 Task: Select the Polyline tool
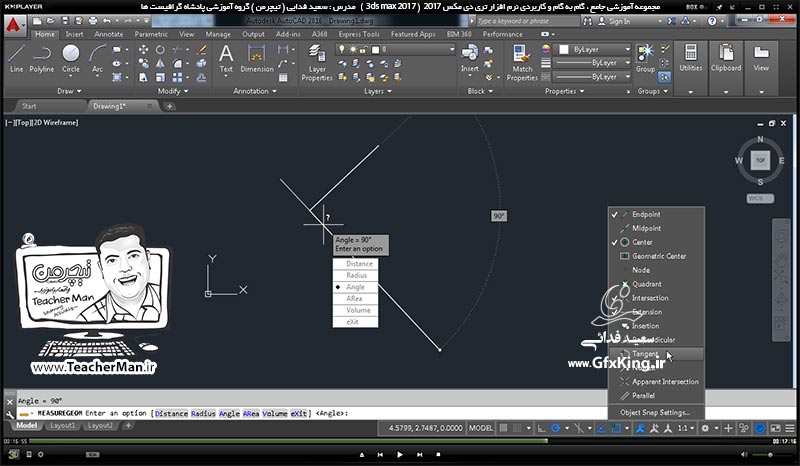coord(41,59)
